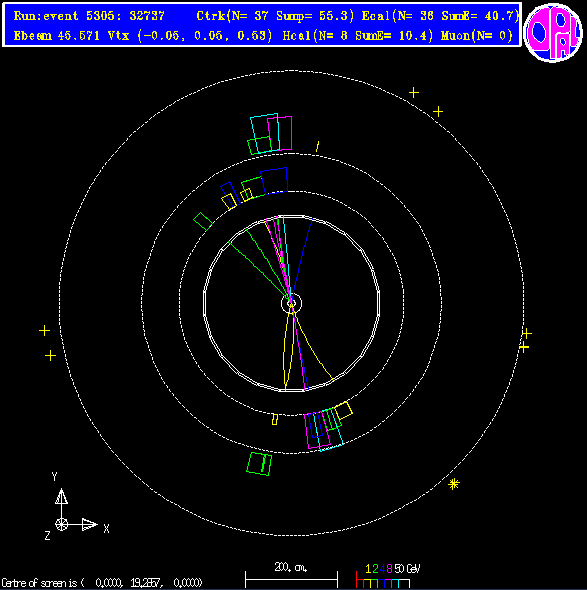587x590 pixels.
Task: Click the GeV energy color scale legend
Action: click(388, 575)
